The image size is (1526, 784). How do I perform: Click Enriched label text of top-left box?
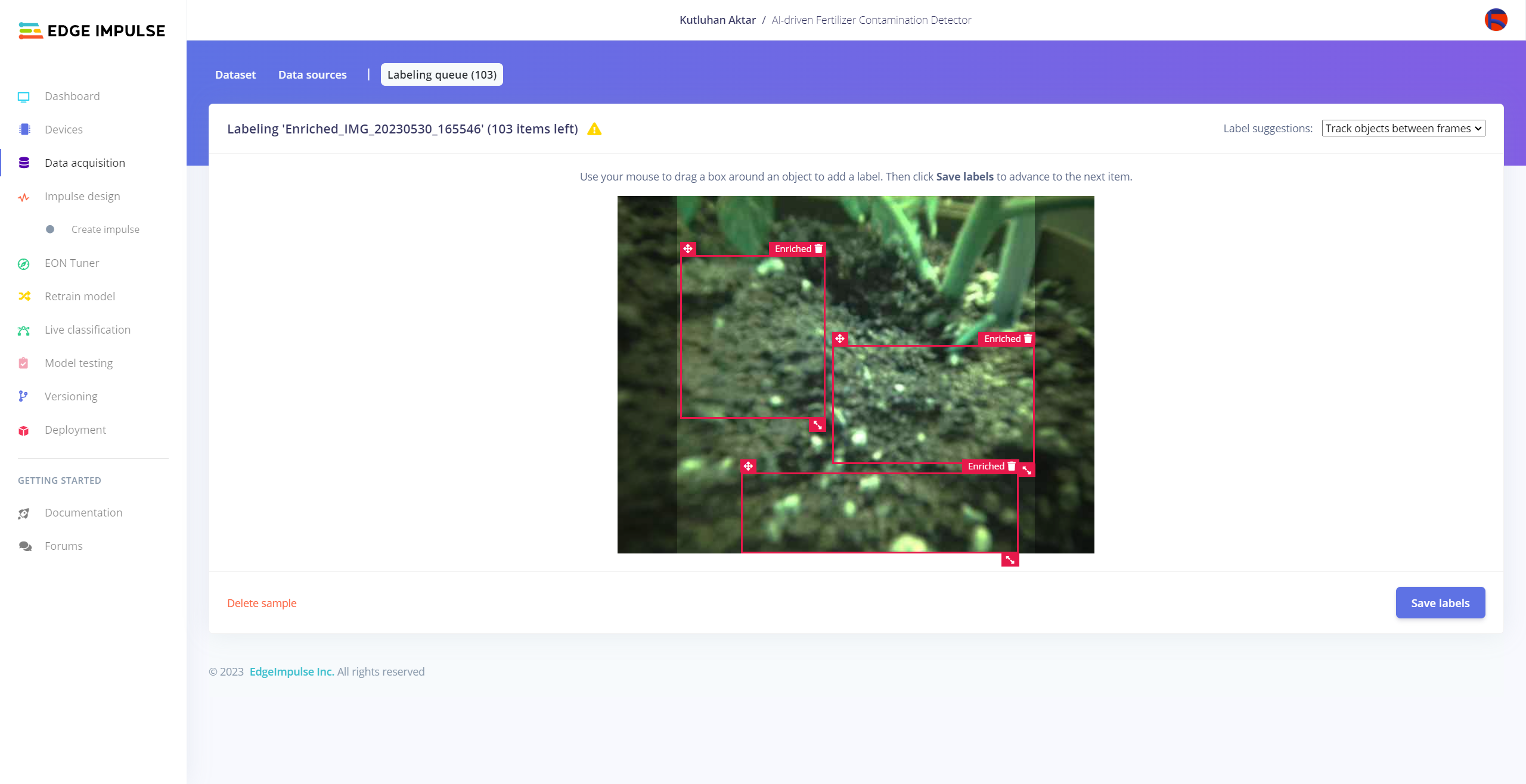[x=793, y=249]
